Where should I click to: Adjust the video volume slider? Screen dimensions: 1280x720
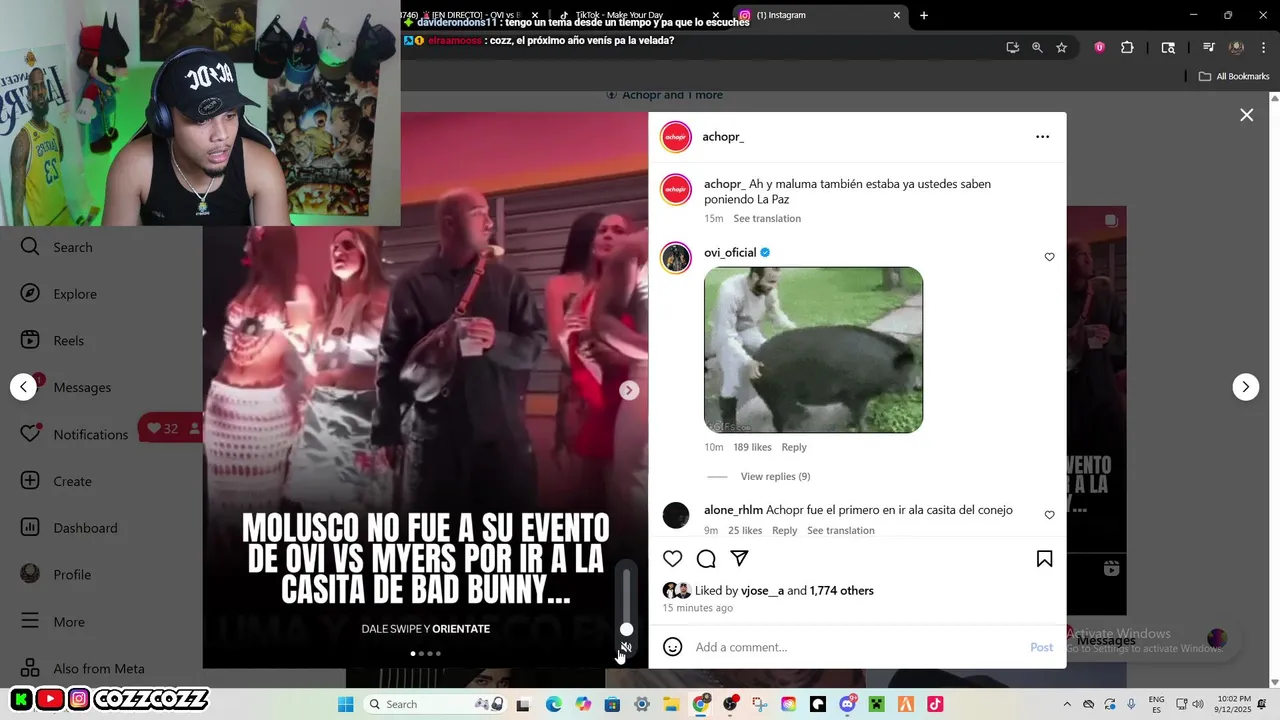pyautogui.click(x=627, y=600)
